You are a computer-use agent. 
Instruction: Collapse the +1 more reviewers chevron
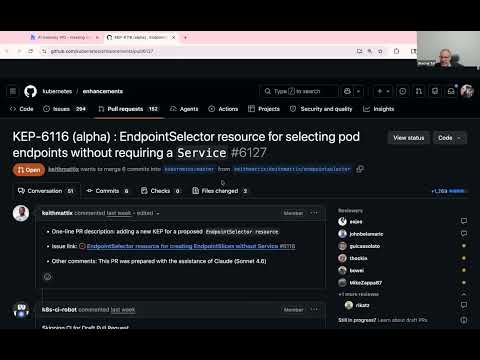tap(464, 294)
